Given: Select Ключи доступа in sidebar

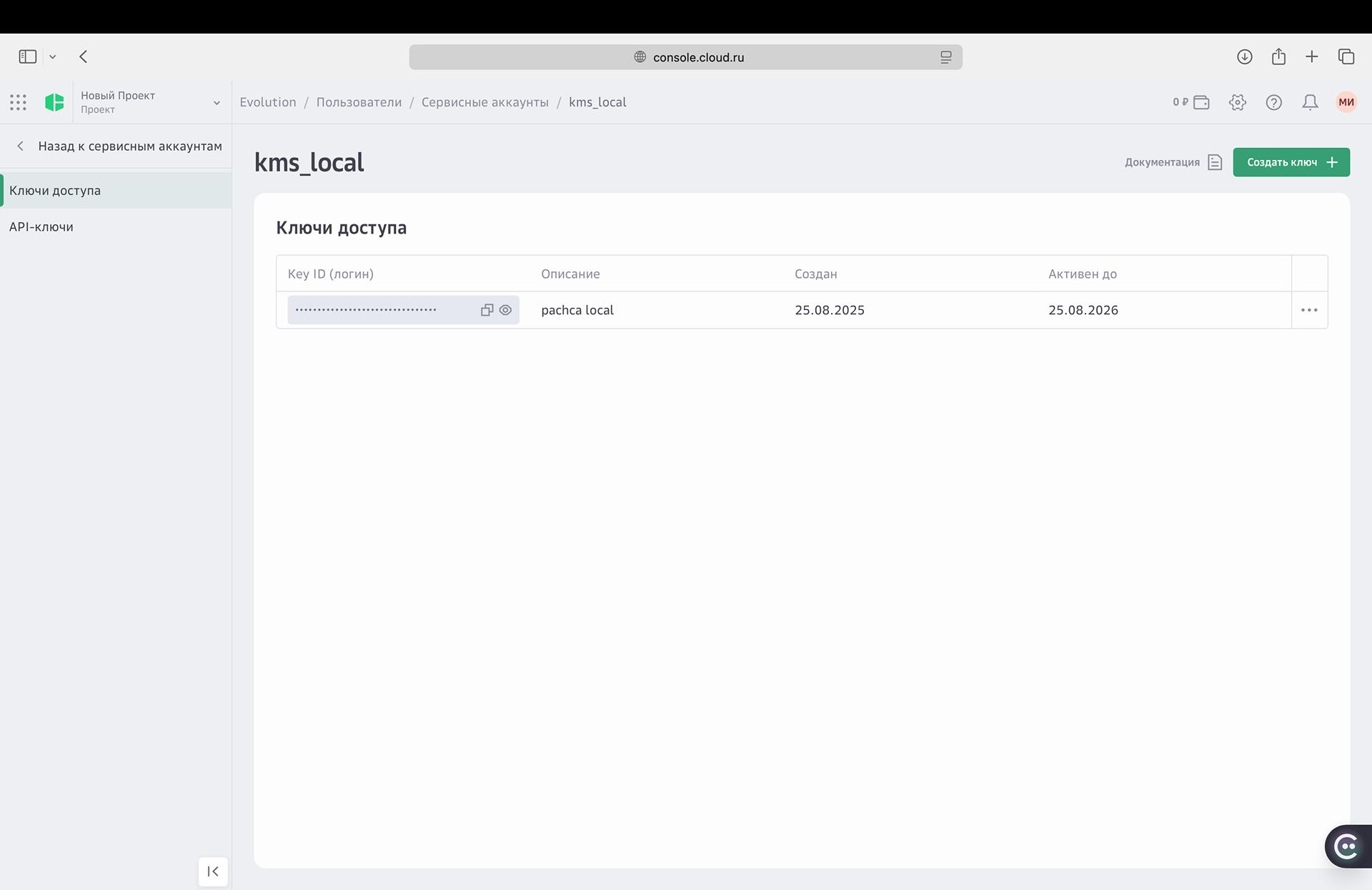Looking at the screenshot, I should point(55,191).
